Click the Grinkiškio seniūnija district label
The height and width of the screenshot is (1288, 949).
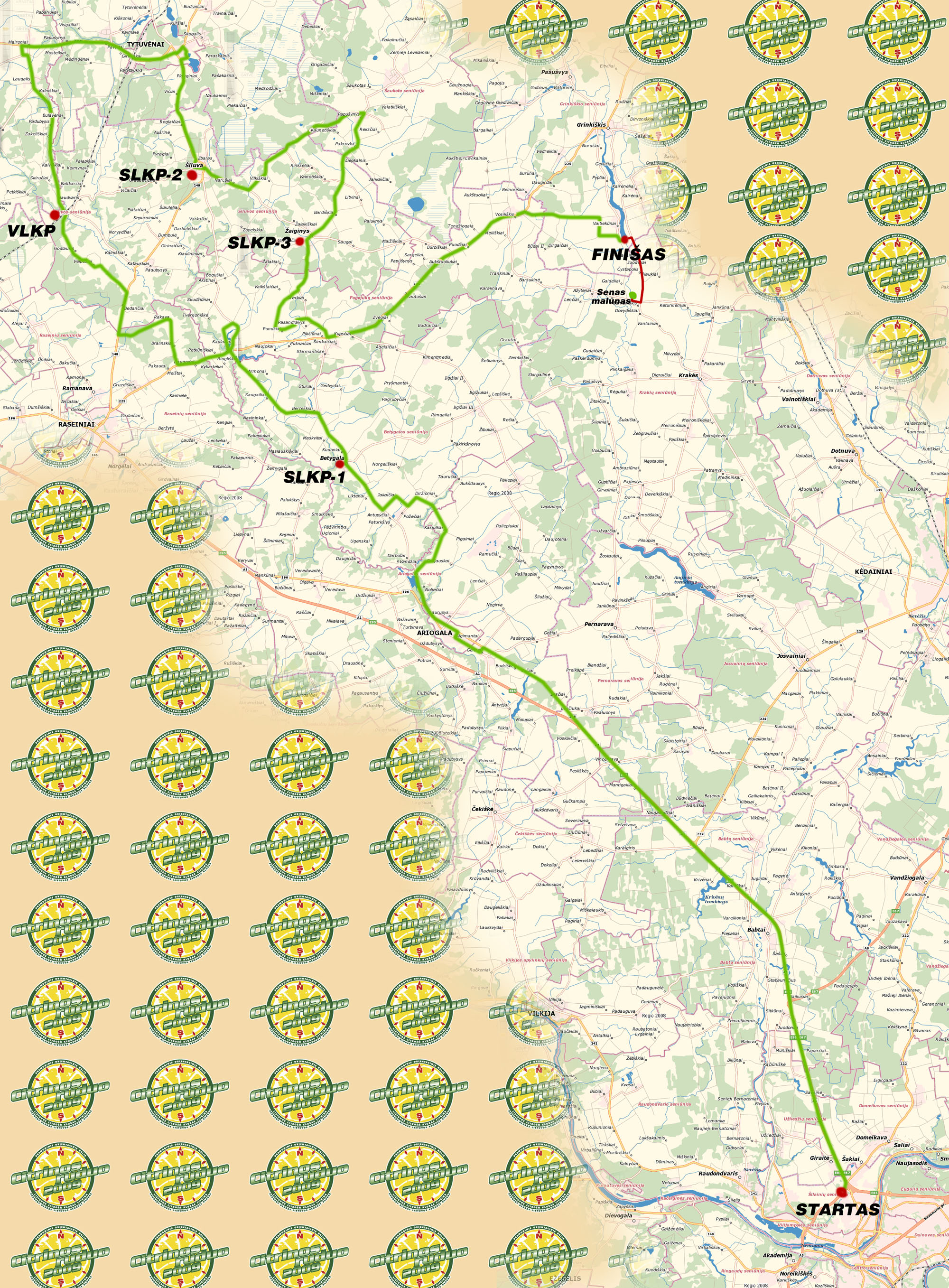click(582, 104)
